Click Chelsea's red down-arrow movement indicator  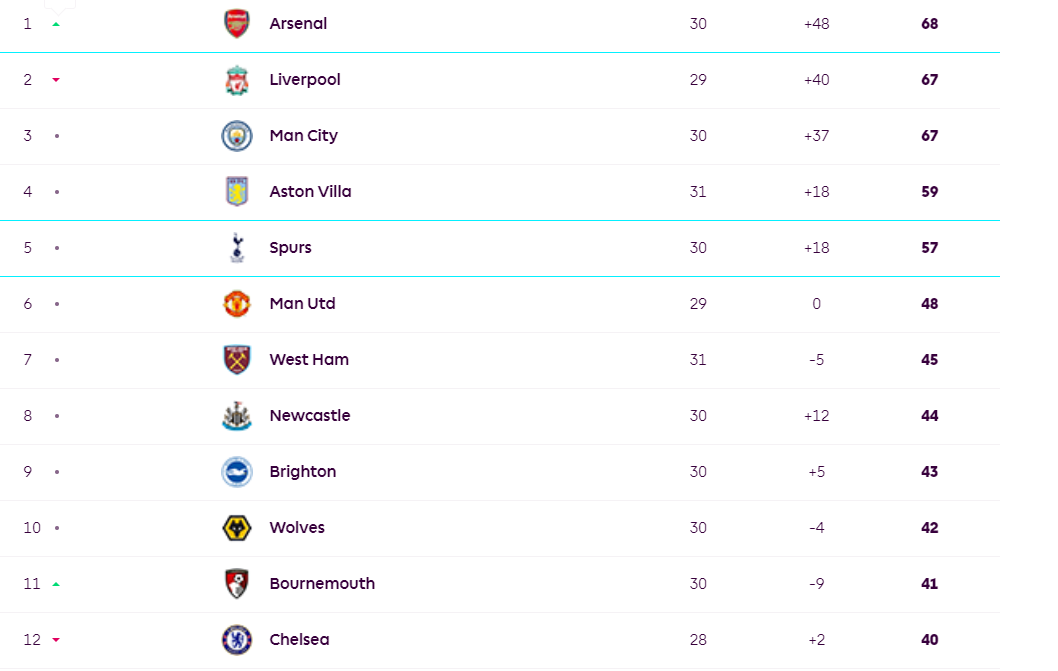pyautogui.click(x=56, y=640)
